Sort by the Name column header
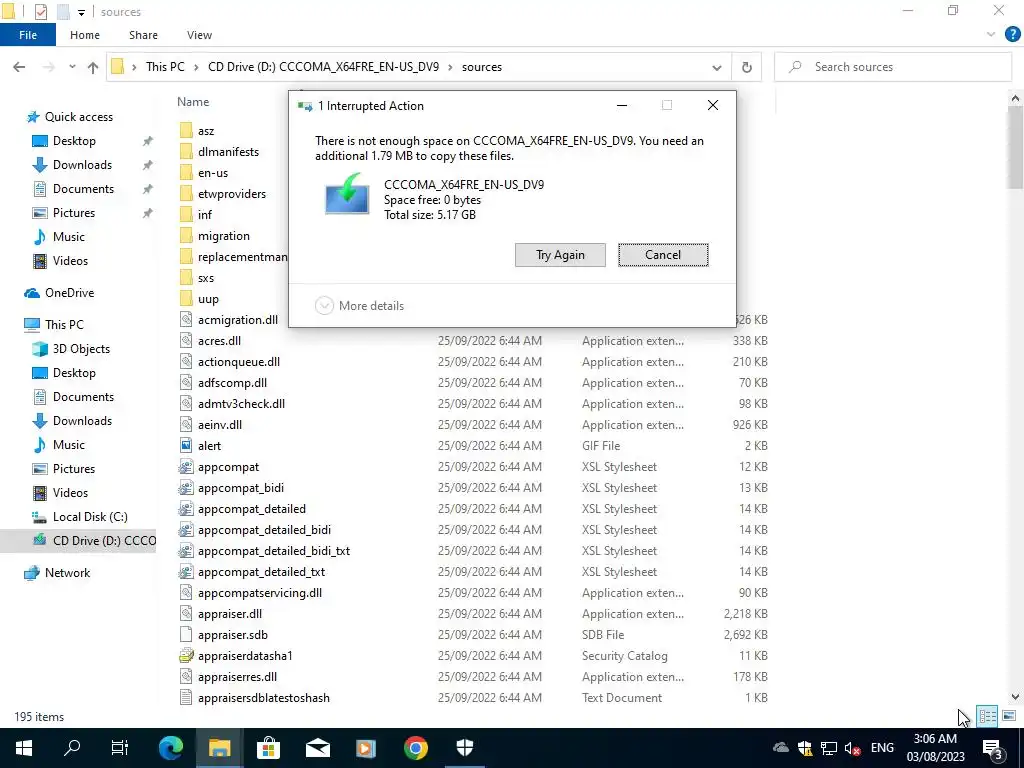This screenshot has height=768, width=1024. click(x=193, y=102)
